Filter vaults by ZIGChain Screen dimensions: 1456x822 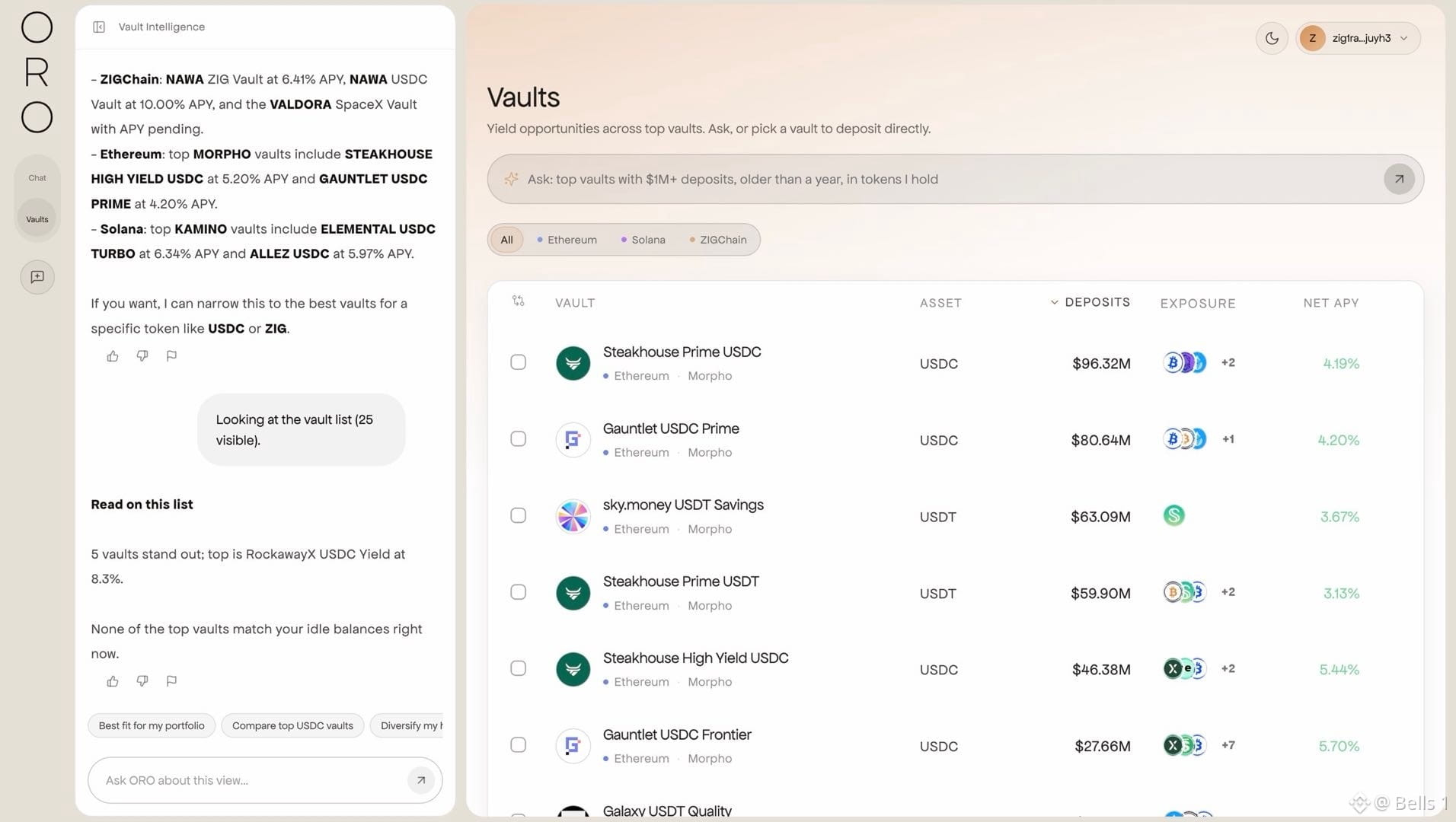pos(717,240)
